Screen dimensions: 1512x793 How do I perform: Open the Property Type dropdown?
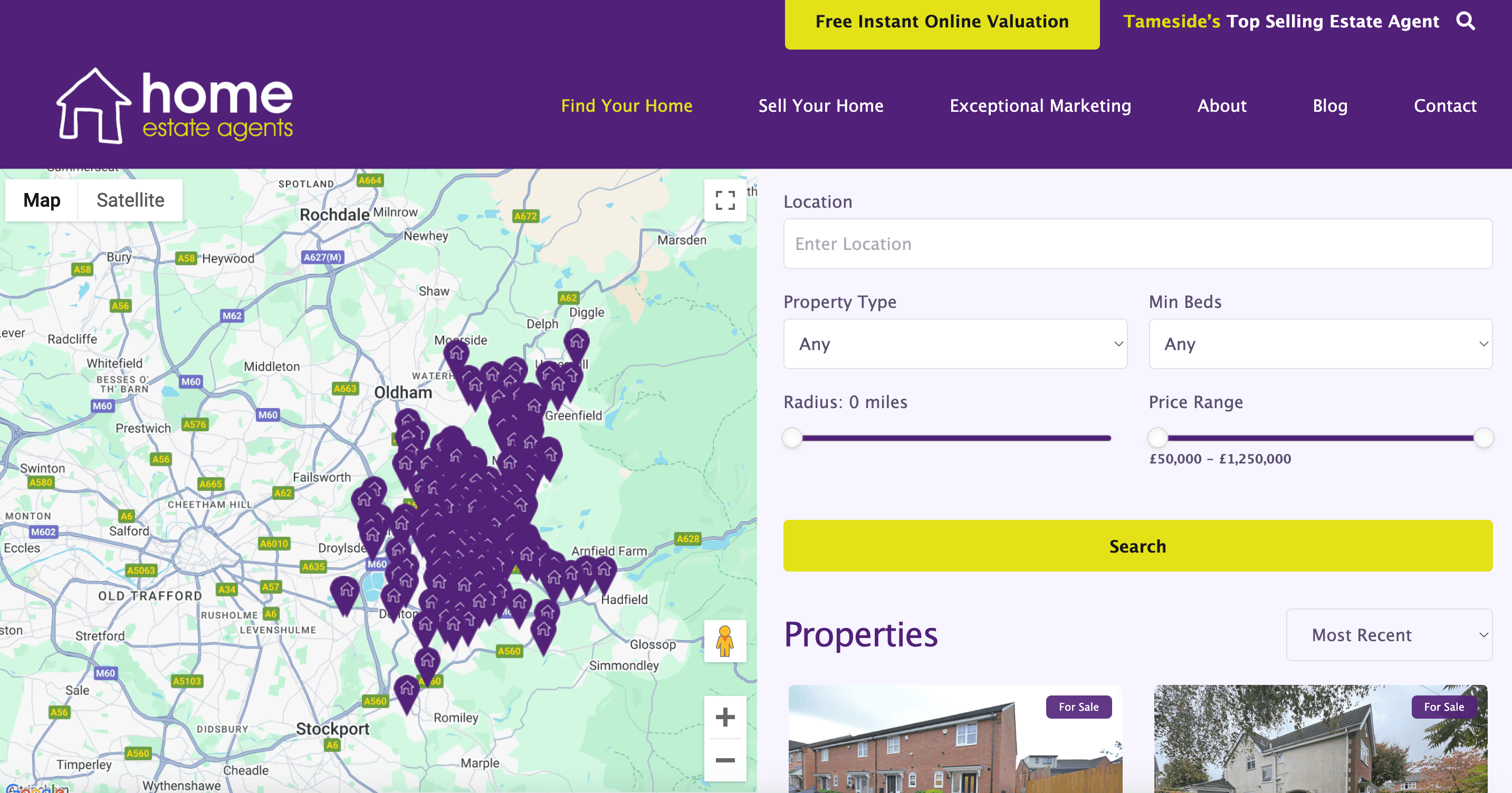click(x=954, y=344)
